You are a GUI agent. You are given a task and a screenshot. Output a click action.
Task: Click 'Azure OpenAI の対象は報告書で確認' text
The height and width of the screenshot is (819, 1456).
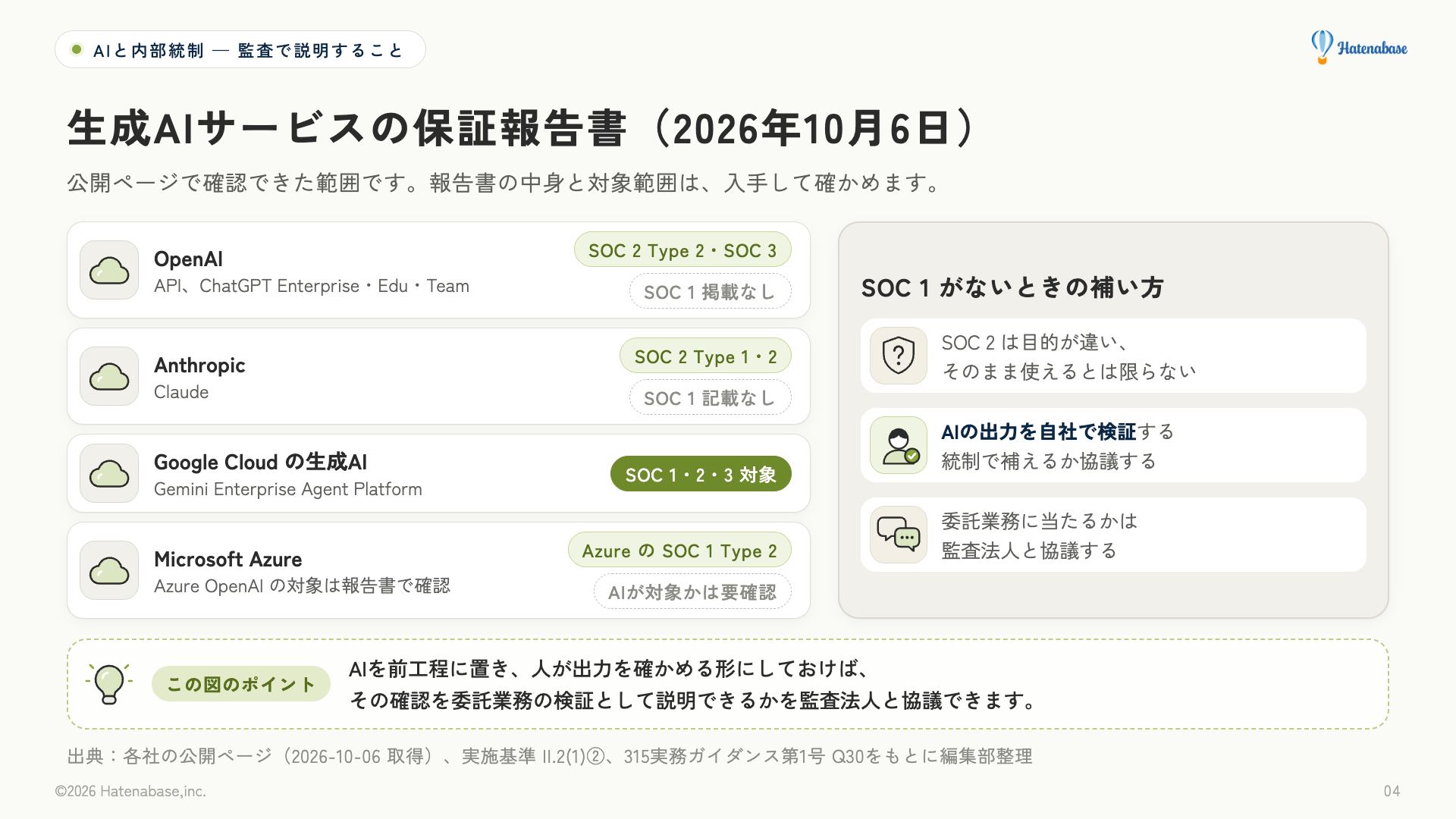point(302,586)
